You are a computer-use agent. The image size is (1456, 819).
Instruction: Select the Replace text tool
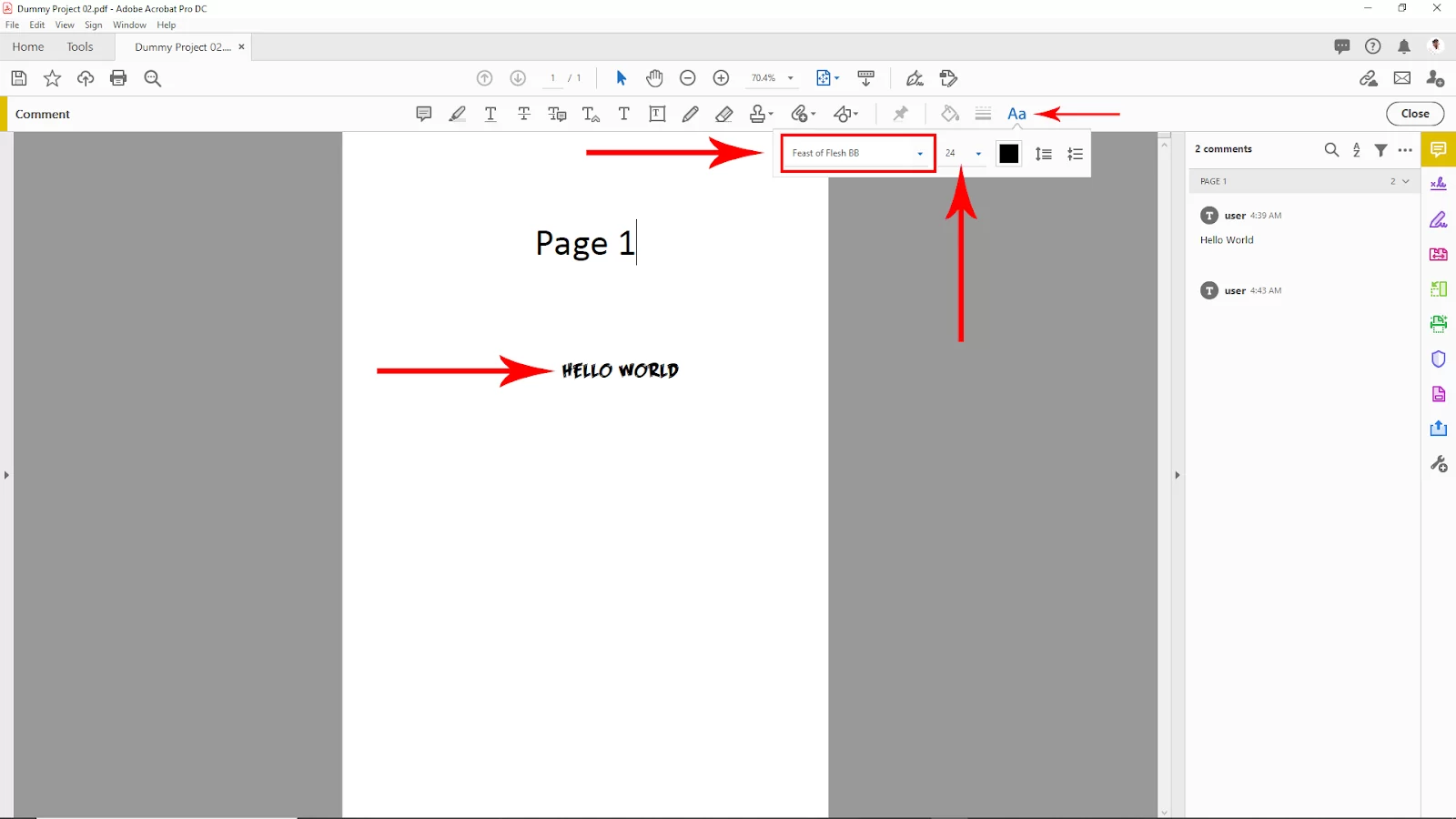coord(557,114)
